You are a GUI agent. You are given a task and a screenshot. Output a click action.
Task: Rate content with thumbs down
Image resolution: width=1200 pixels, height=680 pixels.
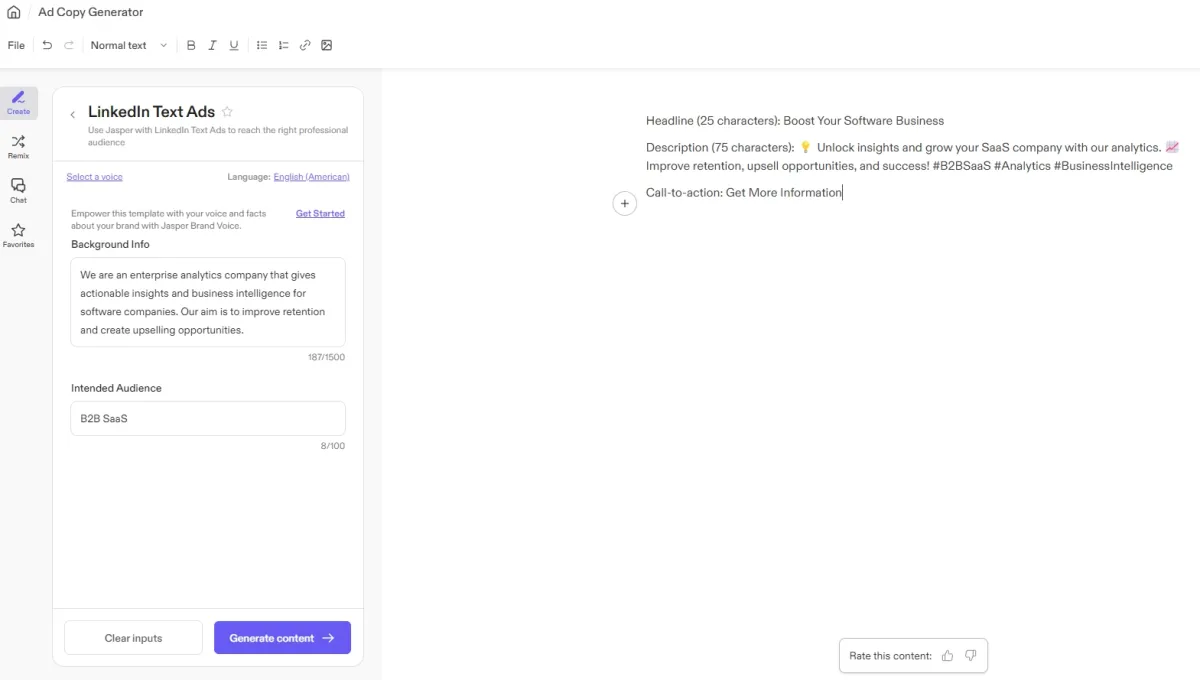970,656
